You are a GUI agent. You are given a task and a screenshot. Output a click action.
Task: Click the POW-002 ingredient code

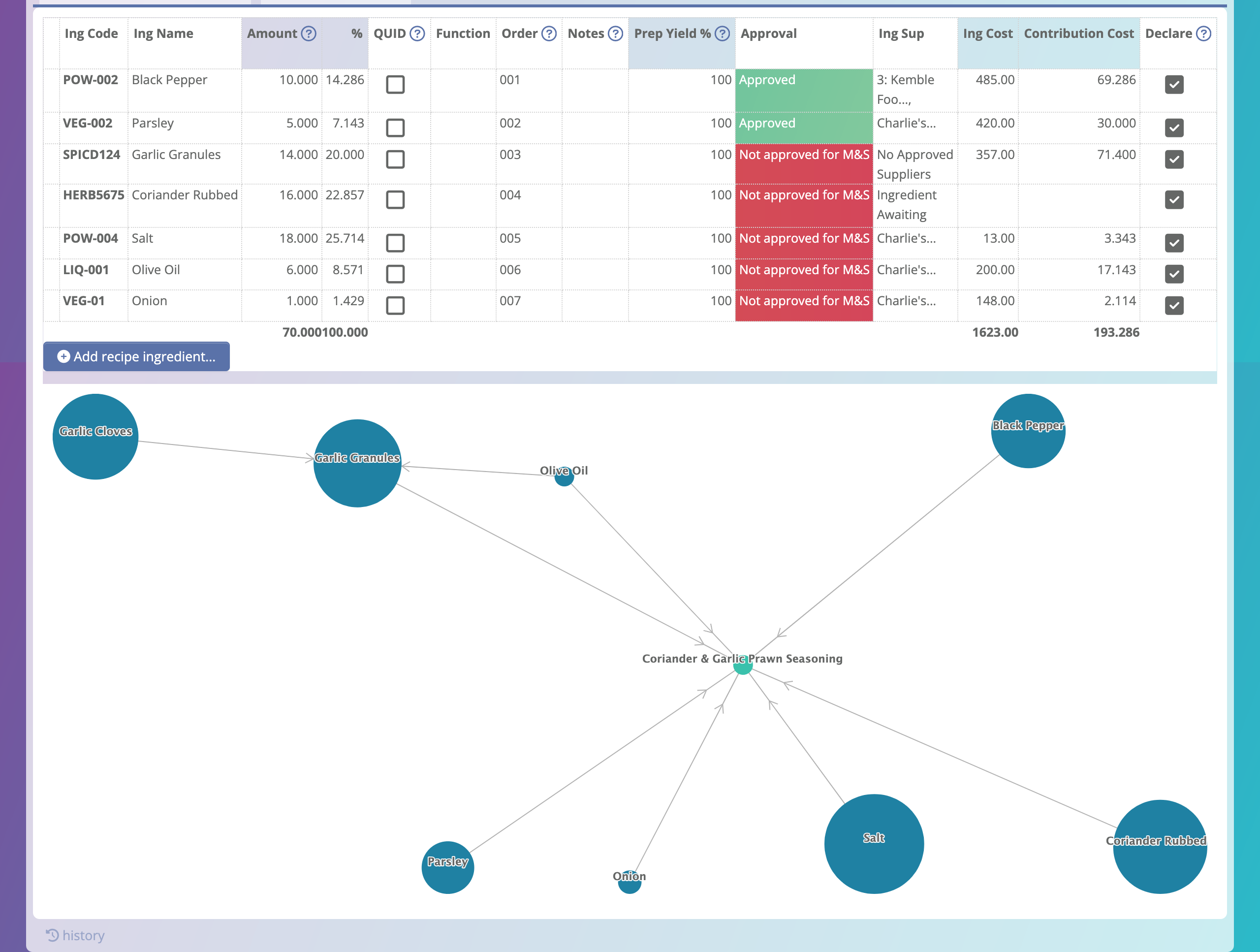click(x=91, y=80)
